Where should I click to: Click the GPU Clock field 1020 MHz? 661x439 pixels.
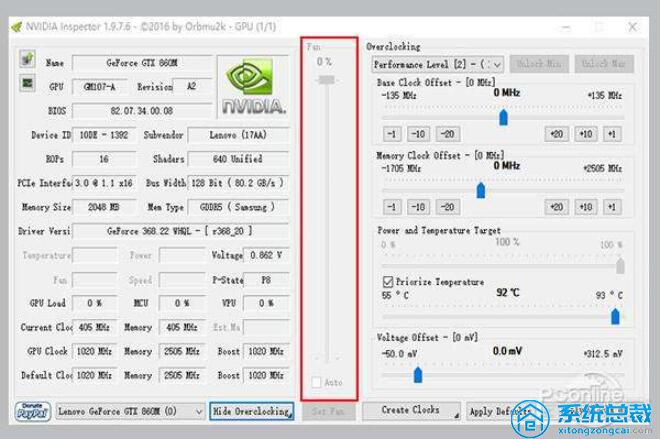tap(94, 352)
